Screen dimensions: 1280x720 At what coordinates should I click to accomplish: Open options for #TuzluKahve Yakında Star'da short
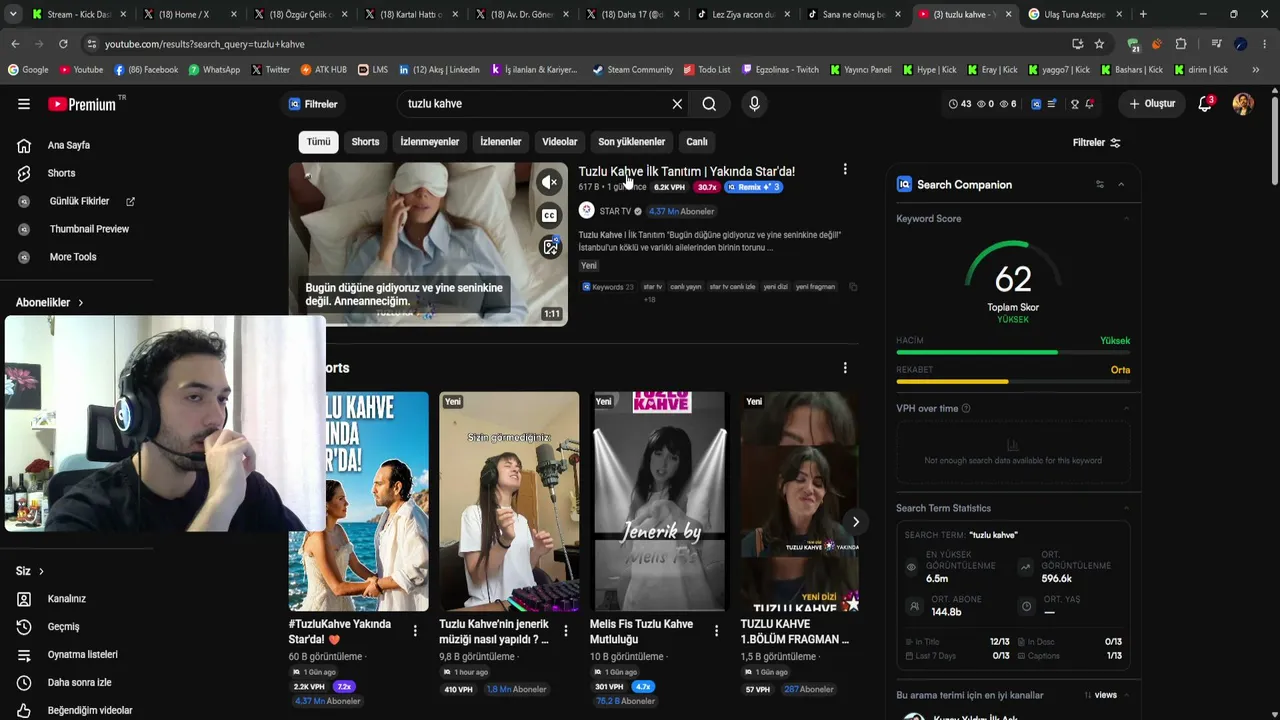[414, 630]
